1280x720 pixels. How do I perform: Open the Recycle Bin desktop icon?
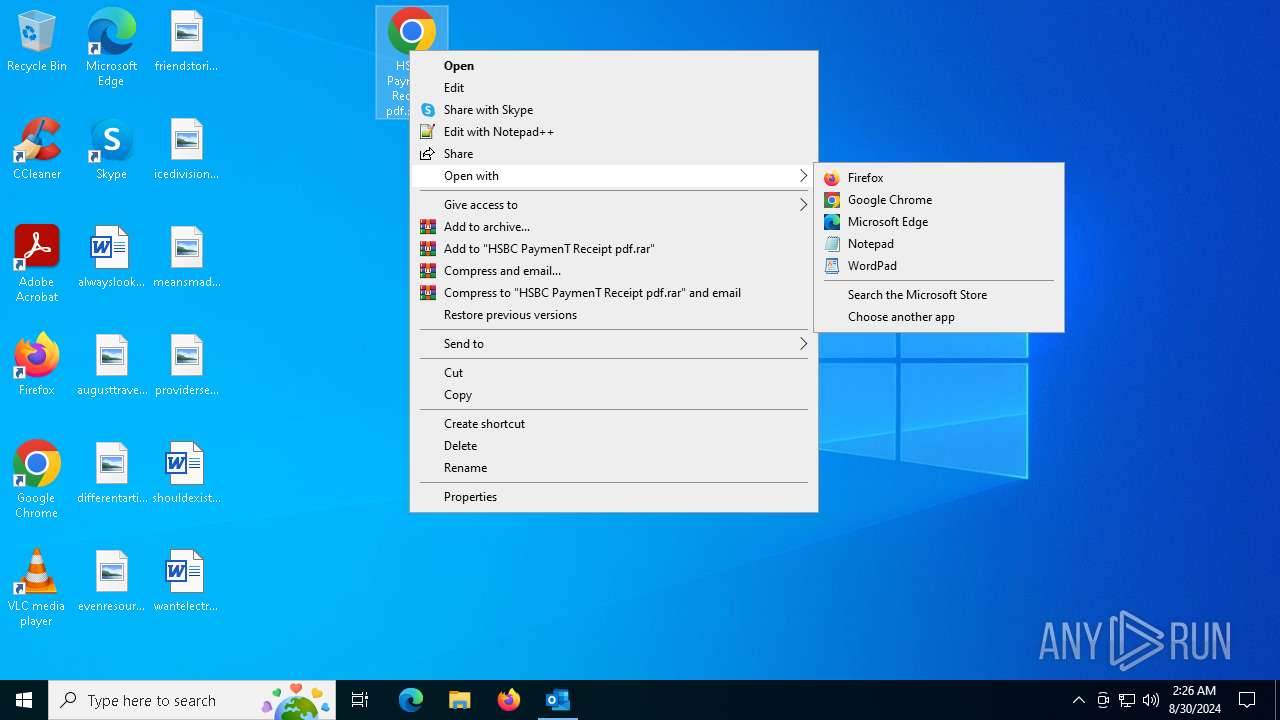pyautogui.click(x=37, y=42)
